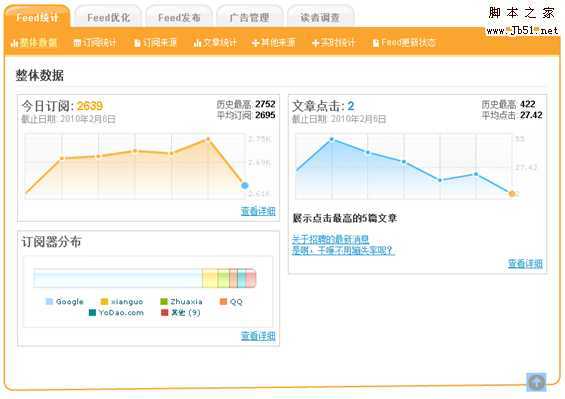This screenshot has height=399, width=565.
Task: Open 订阅统计 in the orange sub-menu
Action: coord(95,43)
